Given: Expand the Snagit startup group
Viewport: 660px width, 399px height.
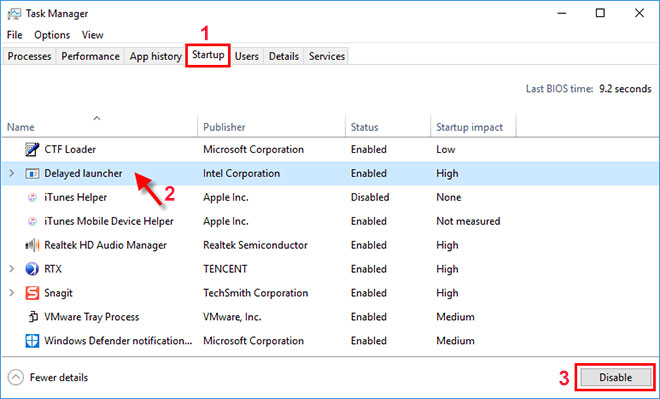Looking at the screenshot, I should [x=12, y=293].
